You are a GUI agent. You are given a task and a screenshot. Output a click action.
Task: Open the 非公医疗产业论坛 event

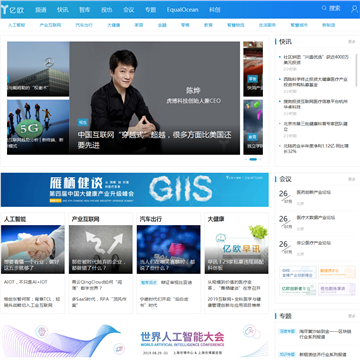[x=314, y=243]
